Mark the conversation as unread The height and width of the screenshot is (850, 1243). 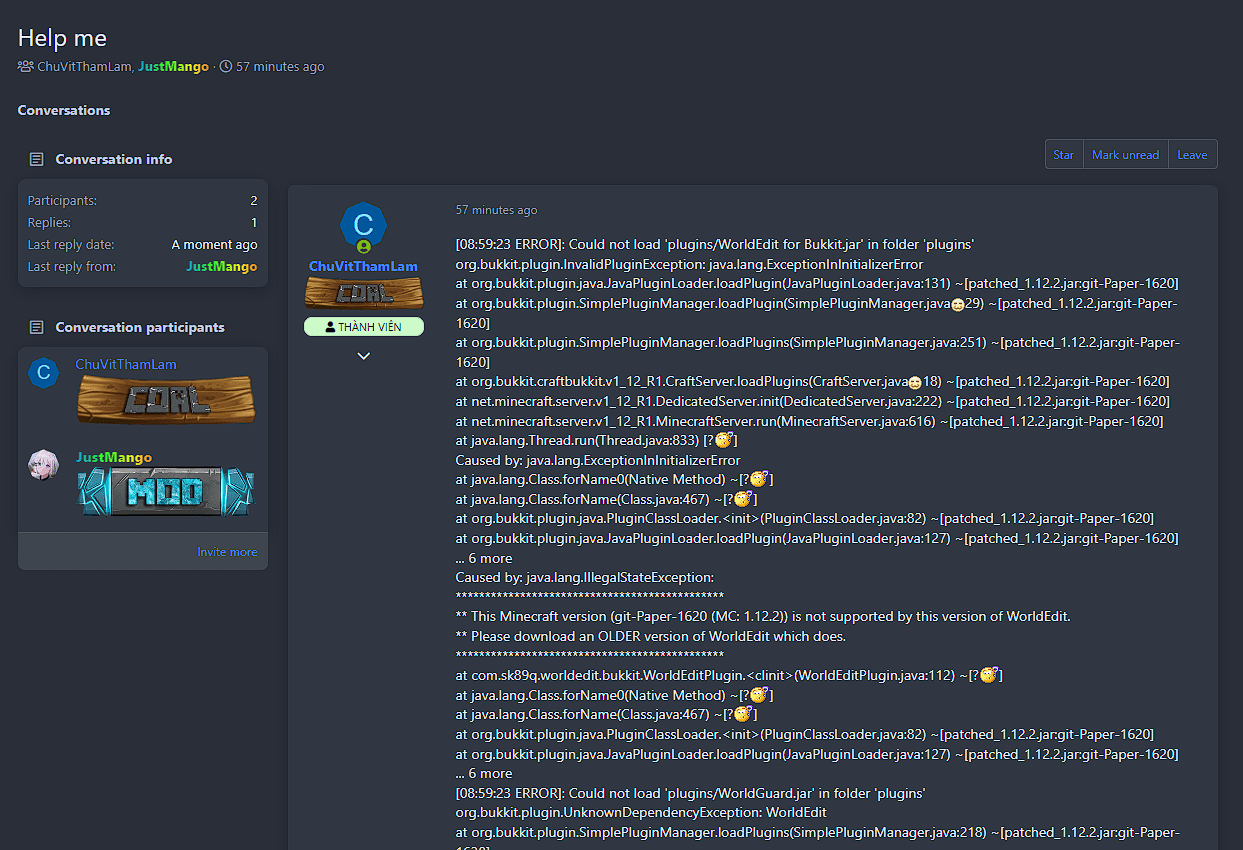coord(1125,155)
